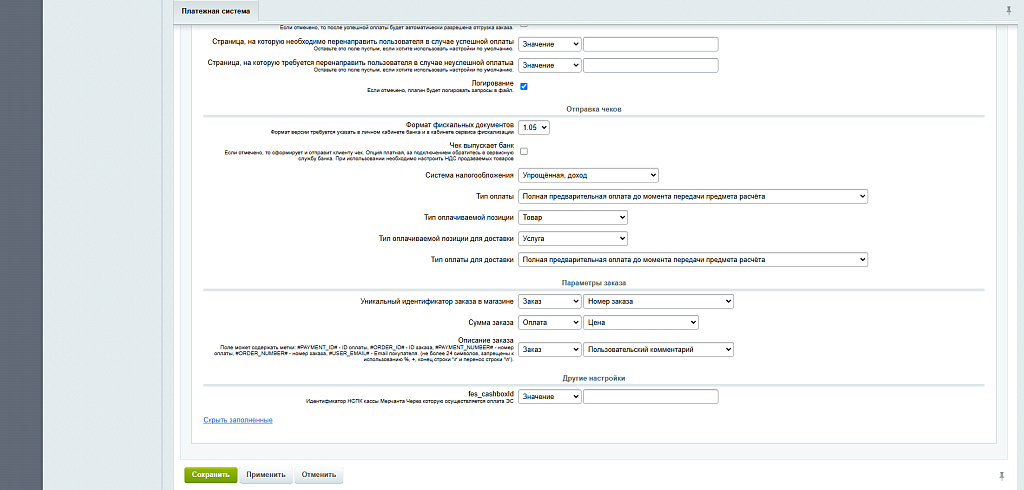
Task: Click the Скрыть заполненные link
Action: pyautogui.click(x=238, y=420)
